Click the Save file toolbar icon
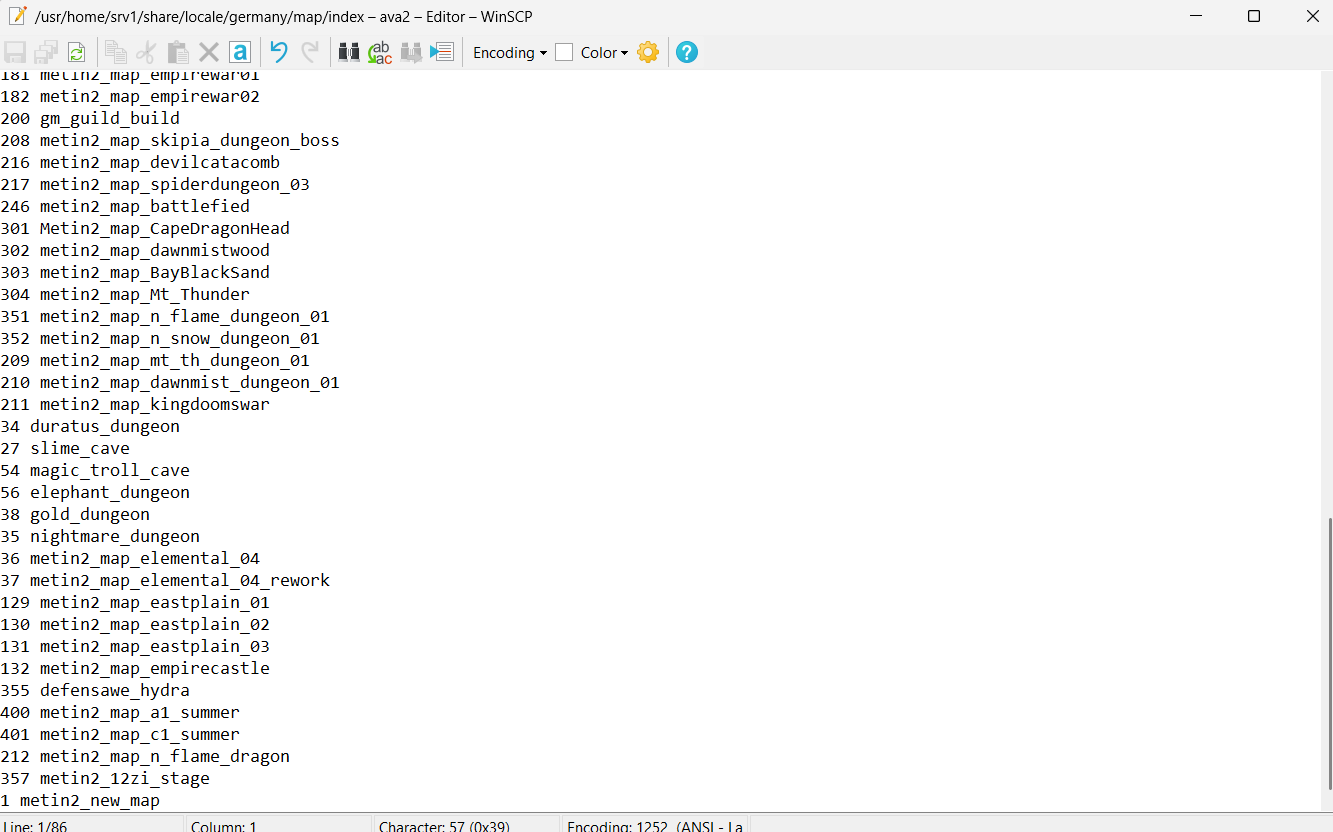 (16, 52)
